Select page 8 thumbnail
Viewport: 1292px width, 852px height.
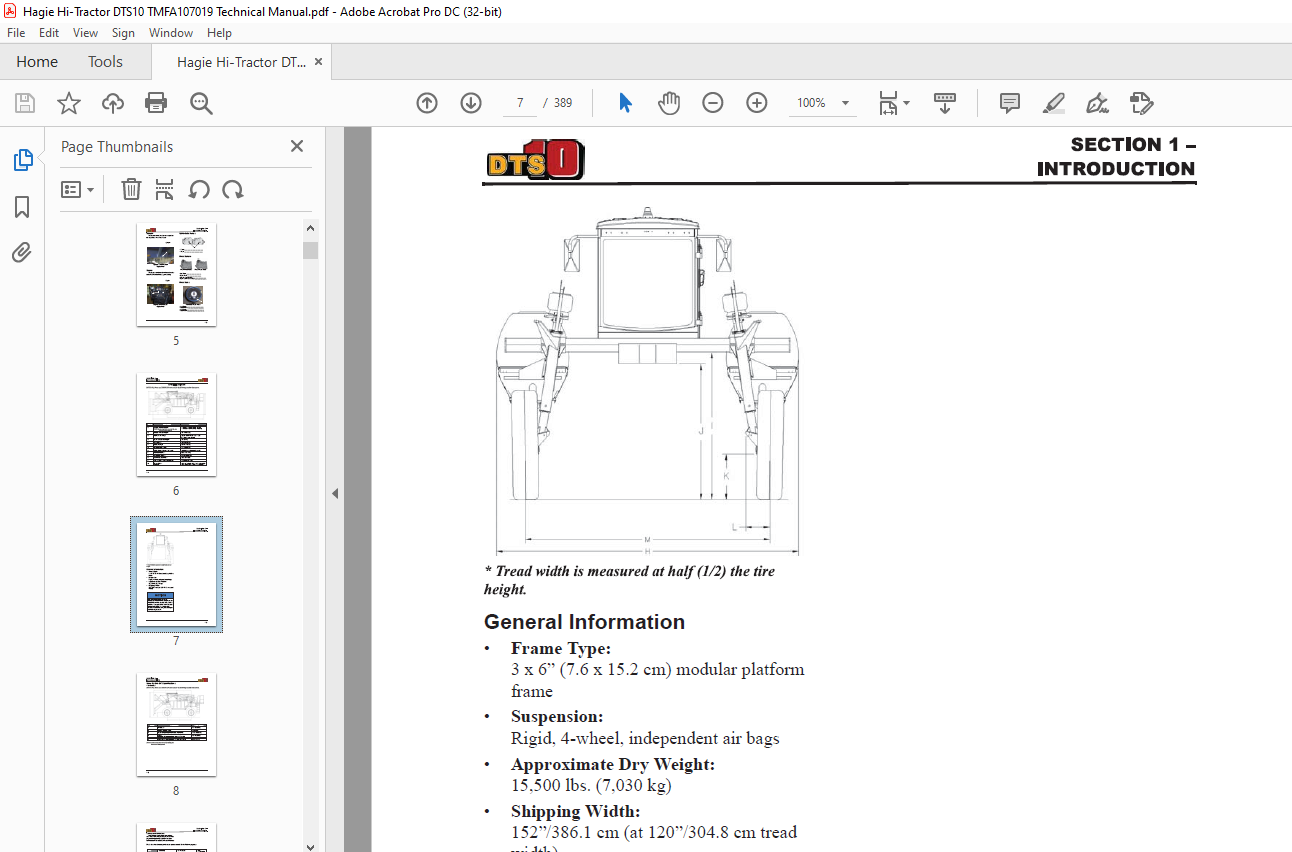coord(176,724)
